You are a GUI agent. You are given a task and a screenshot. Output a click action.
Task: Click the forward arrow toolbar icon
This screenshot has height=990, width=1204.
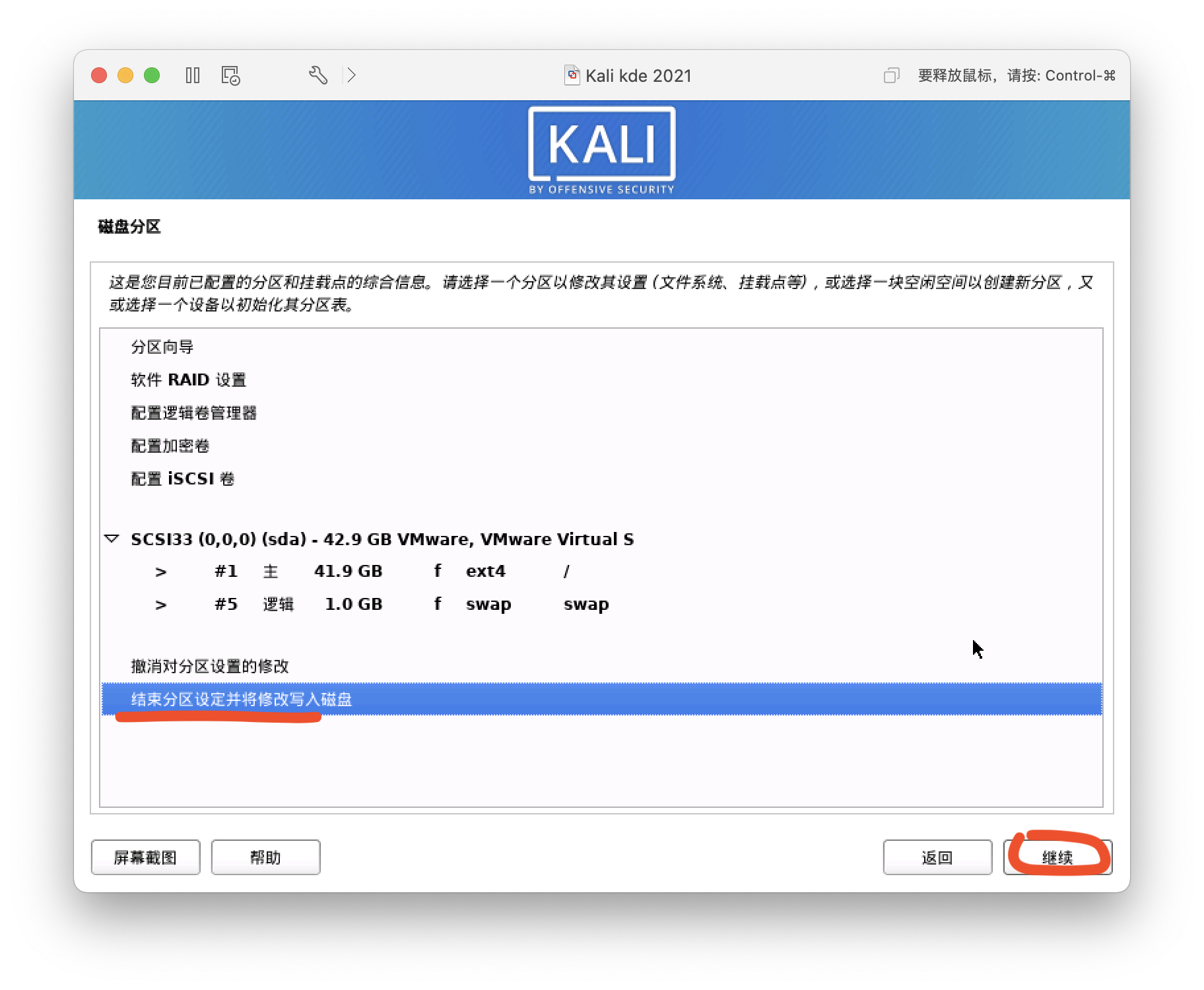tap(352, 75)
